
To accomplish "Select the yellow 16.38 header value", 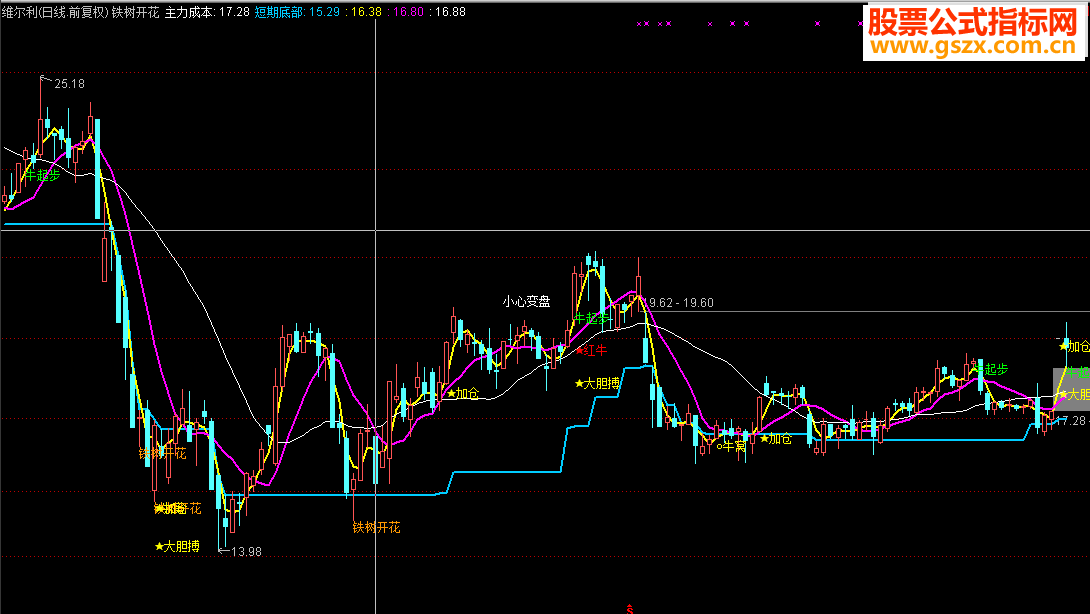I will pyautogui.click(x=364, y=12).
